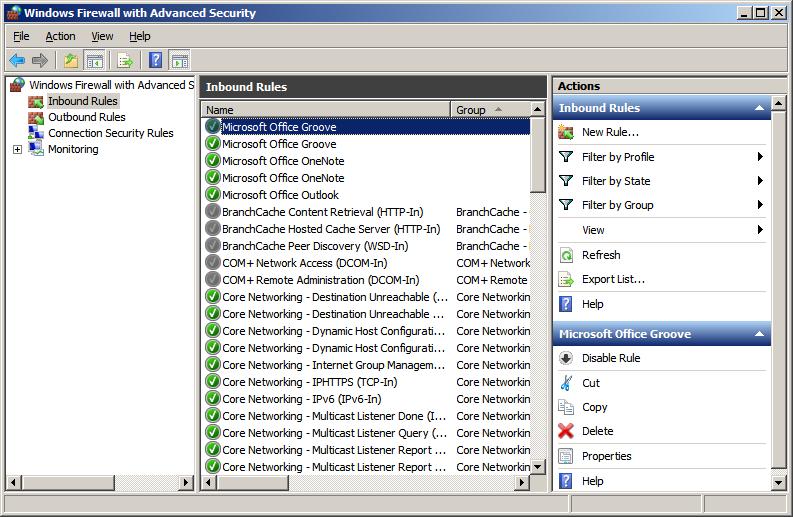Select Core Networking - IPHTTPS (TCP-In) rule

(367, 382)
